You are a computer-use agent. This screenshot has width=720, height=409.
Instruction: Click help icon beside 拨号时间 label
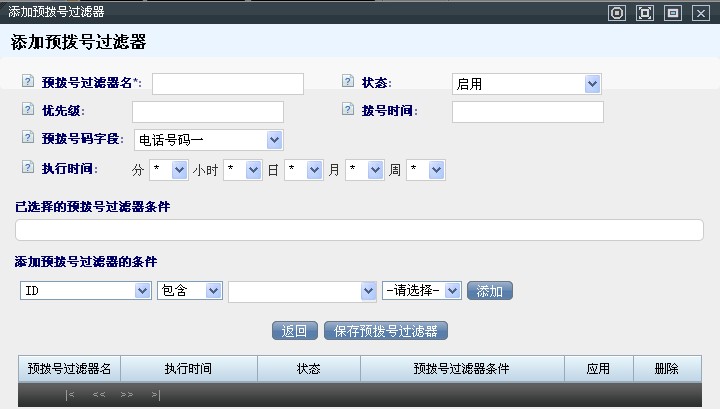point(348,110)
